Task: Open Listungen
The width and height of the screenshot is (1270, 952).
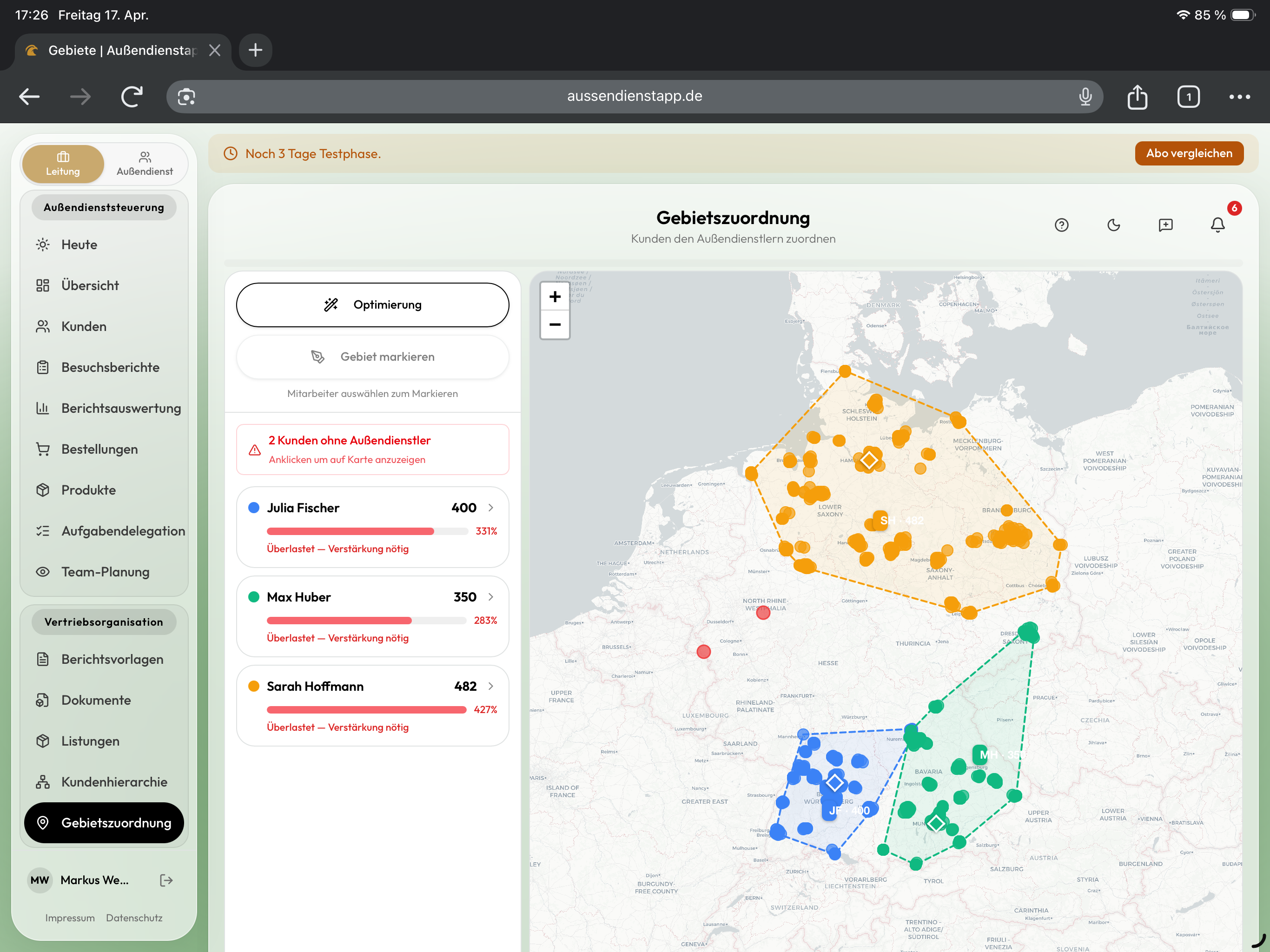Action: click(x=104, y=740)
